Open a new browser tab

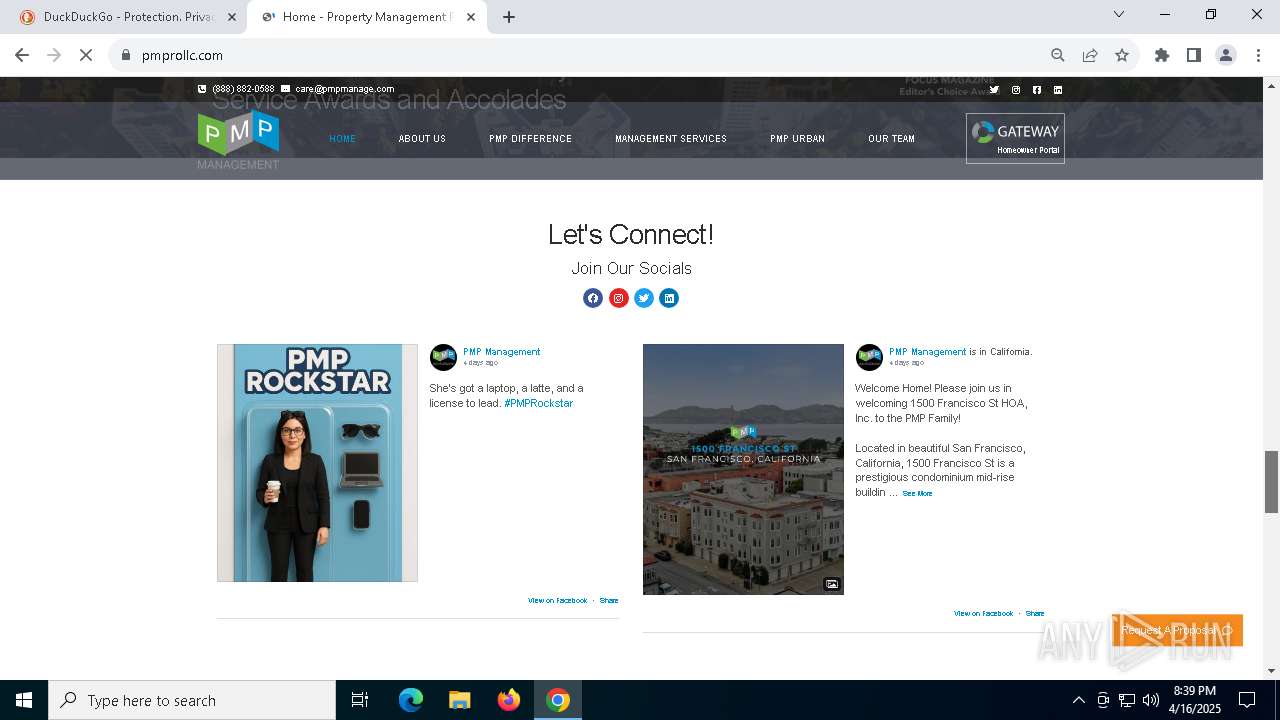click(x=509, y=17)
